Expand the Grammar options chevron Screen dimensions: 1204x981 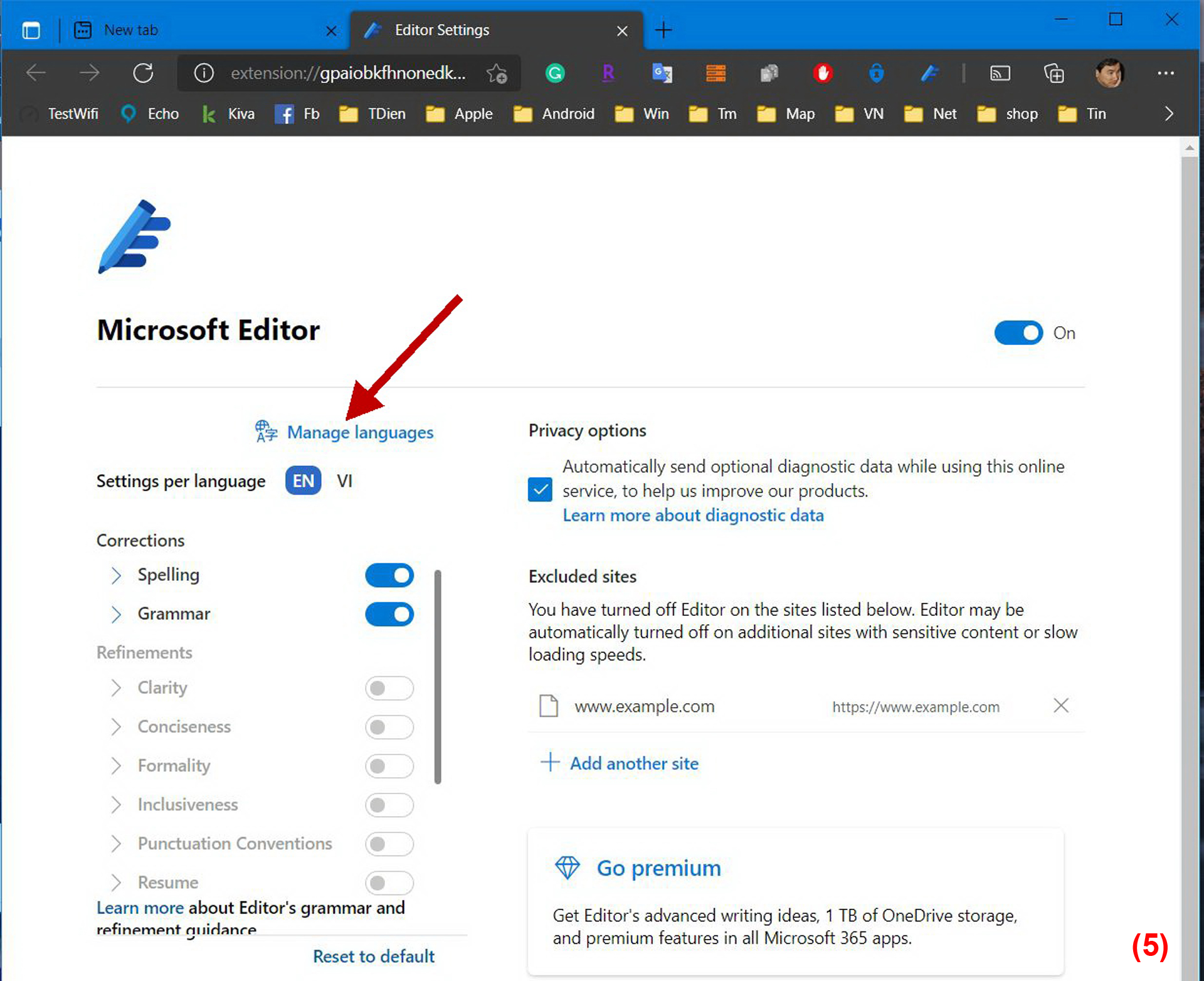tap(116, 614)
